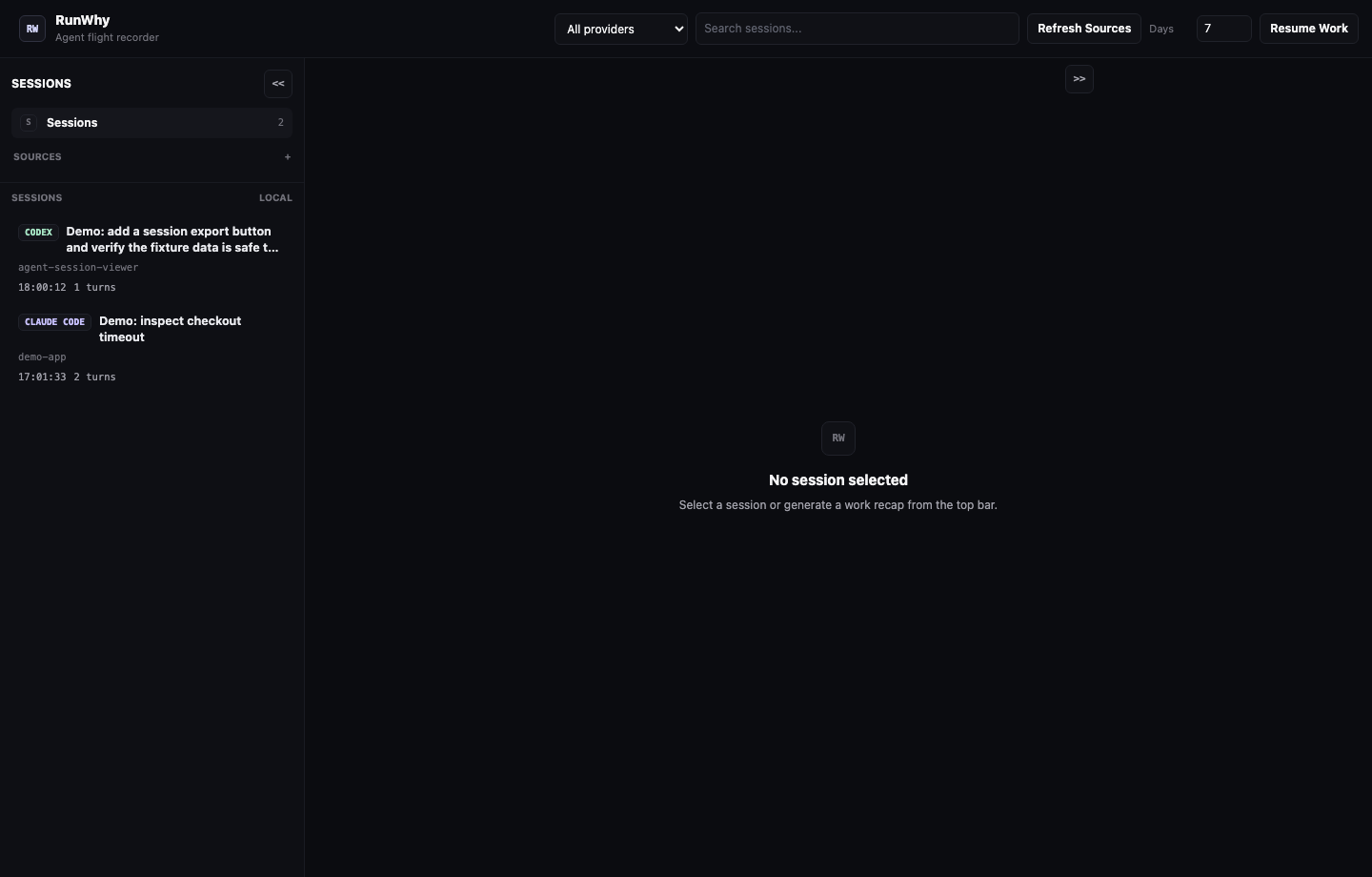This screenshot has width=1372, height=877.
Task: Open the All providers dropdown
Action: pos(621,29)
